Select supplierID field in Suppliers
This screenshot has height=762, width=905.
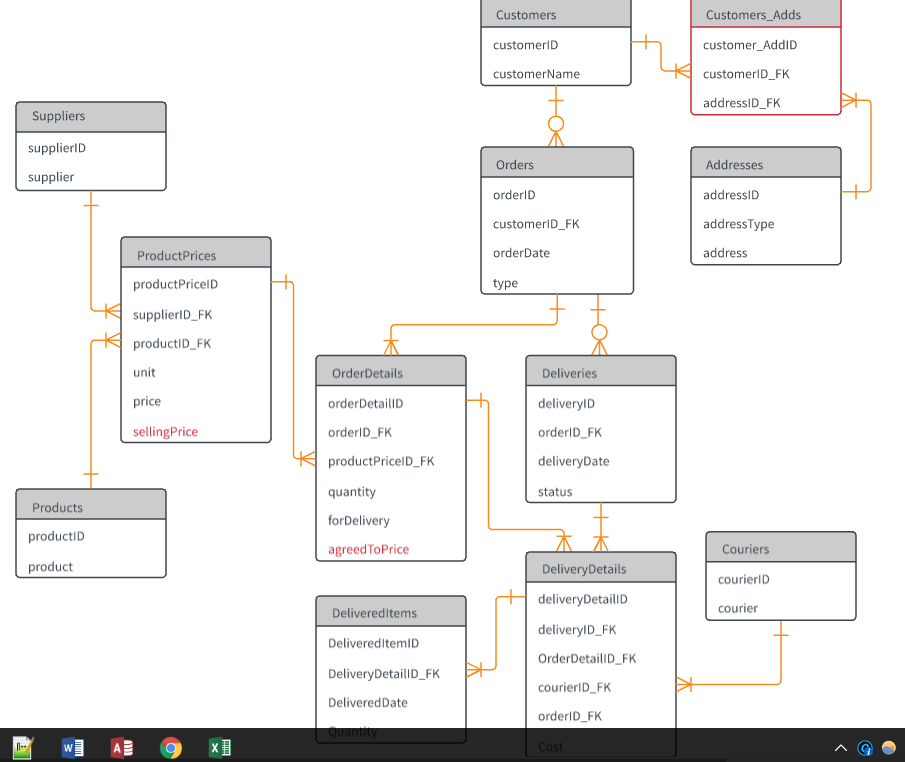pyautogui.click(x=57, y=148)
